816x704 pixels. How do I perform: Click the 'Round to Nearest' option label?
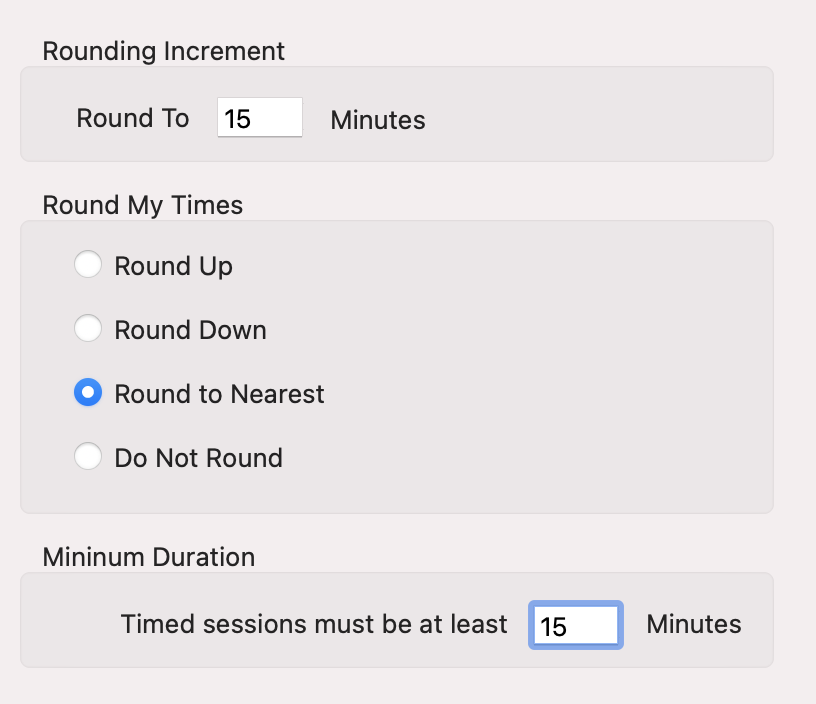pos(219,394)
